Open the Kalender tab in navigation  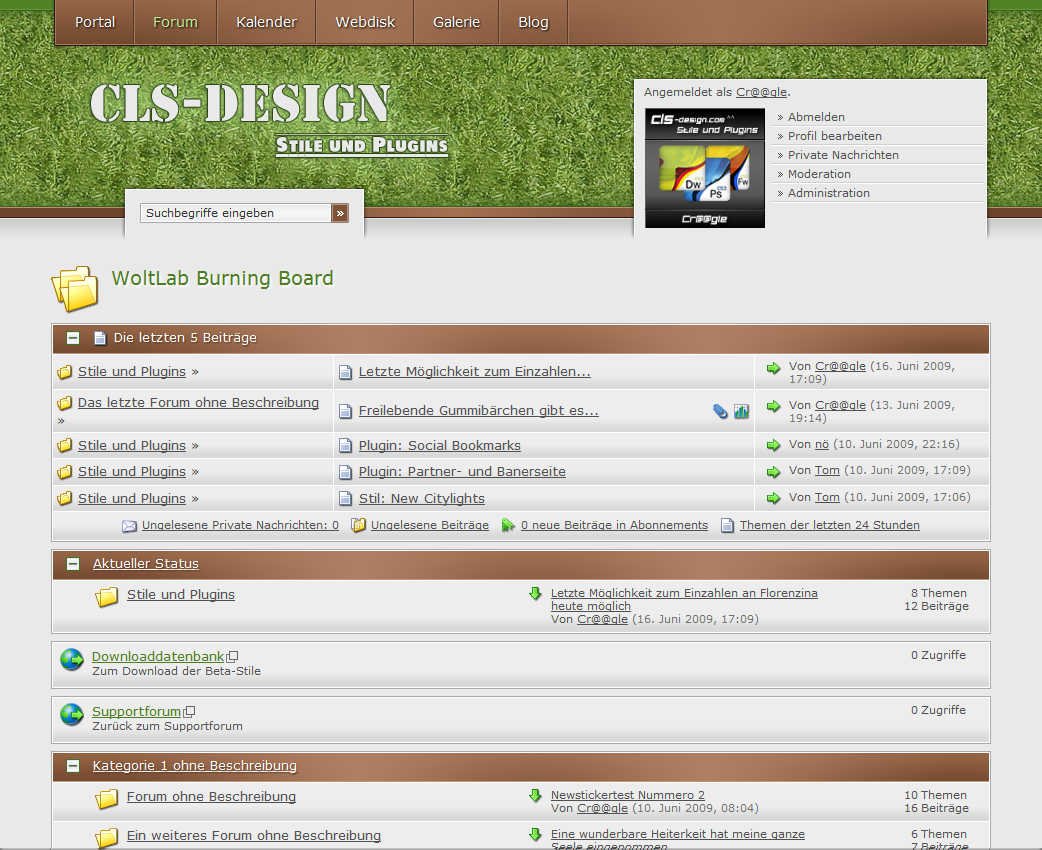[266, 22]
